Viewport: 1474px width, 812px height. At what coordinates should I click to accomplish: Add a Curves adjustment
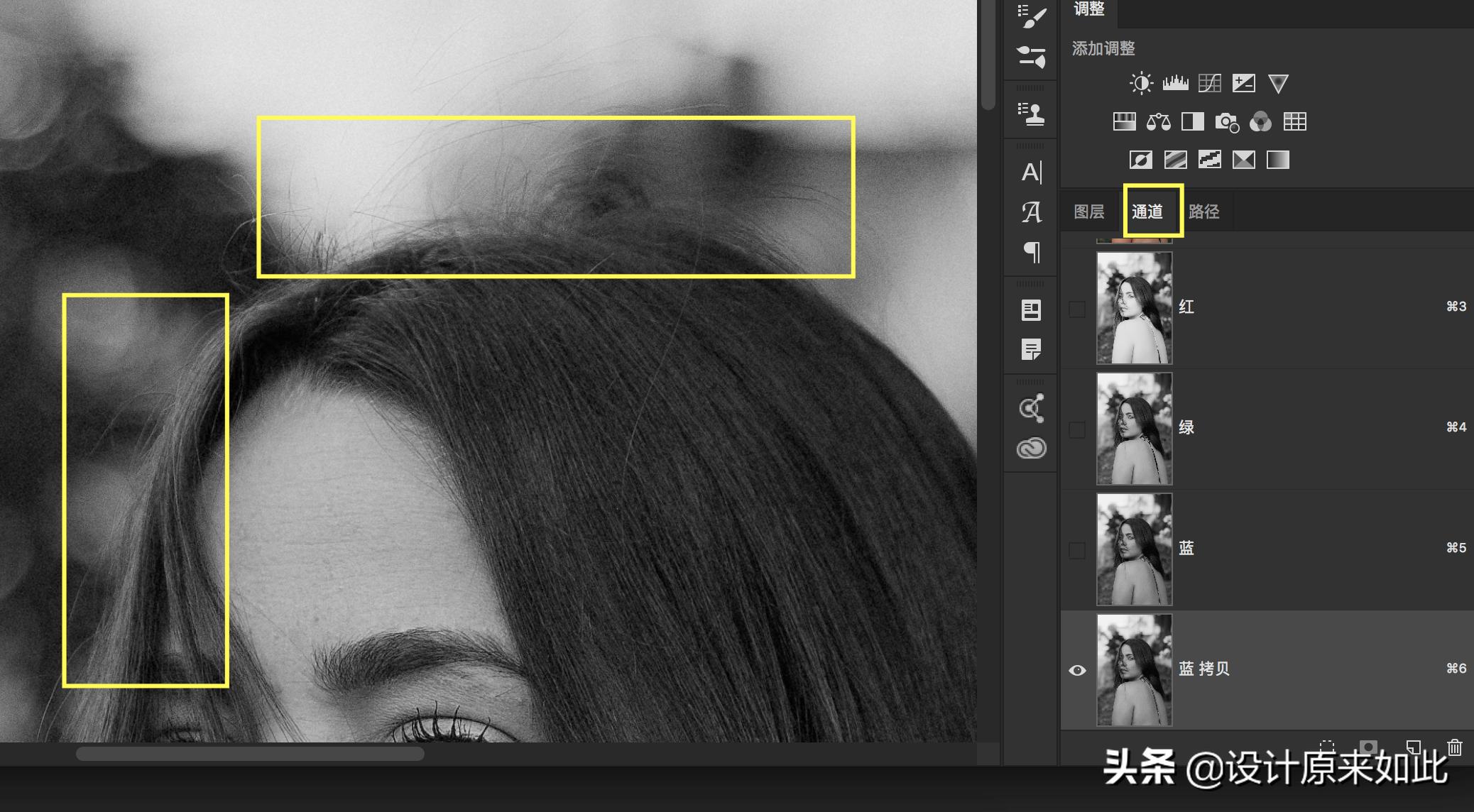coord(1209,84)
